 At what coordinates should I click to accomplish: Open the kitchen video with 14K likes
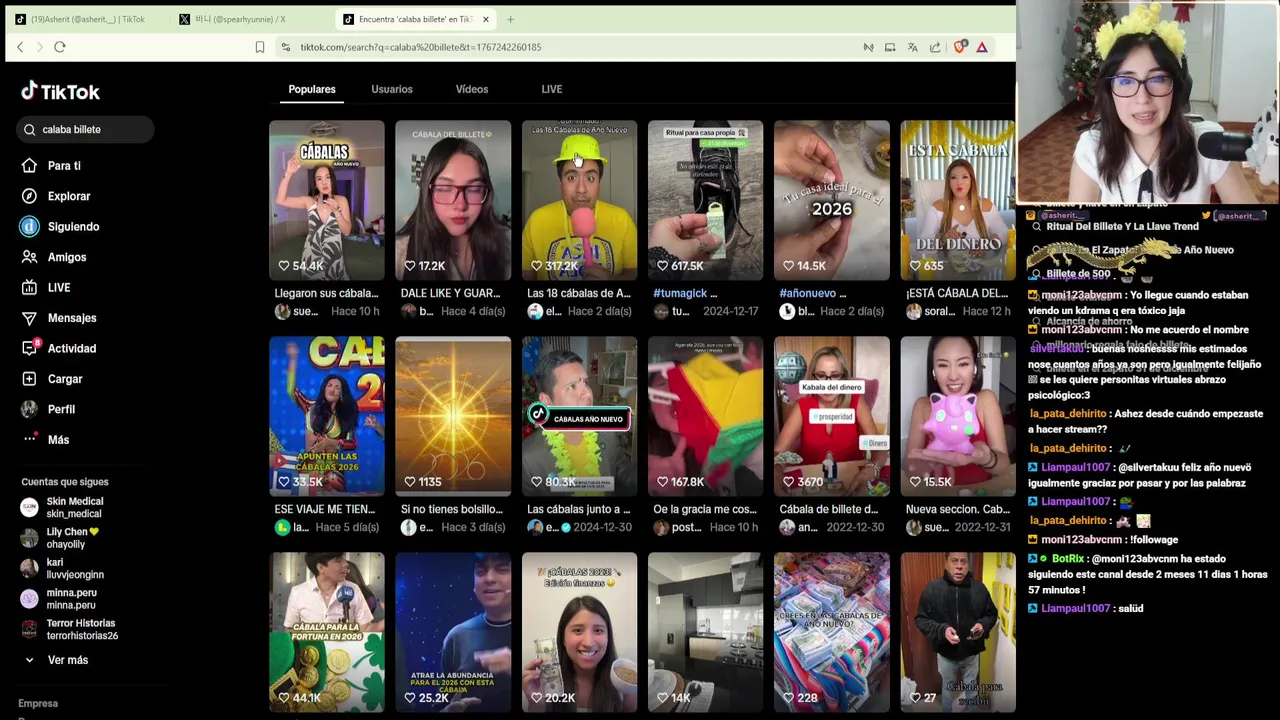pos(705,632)
